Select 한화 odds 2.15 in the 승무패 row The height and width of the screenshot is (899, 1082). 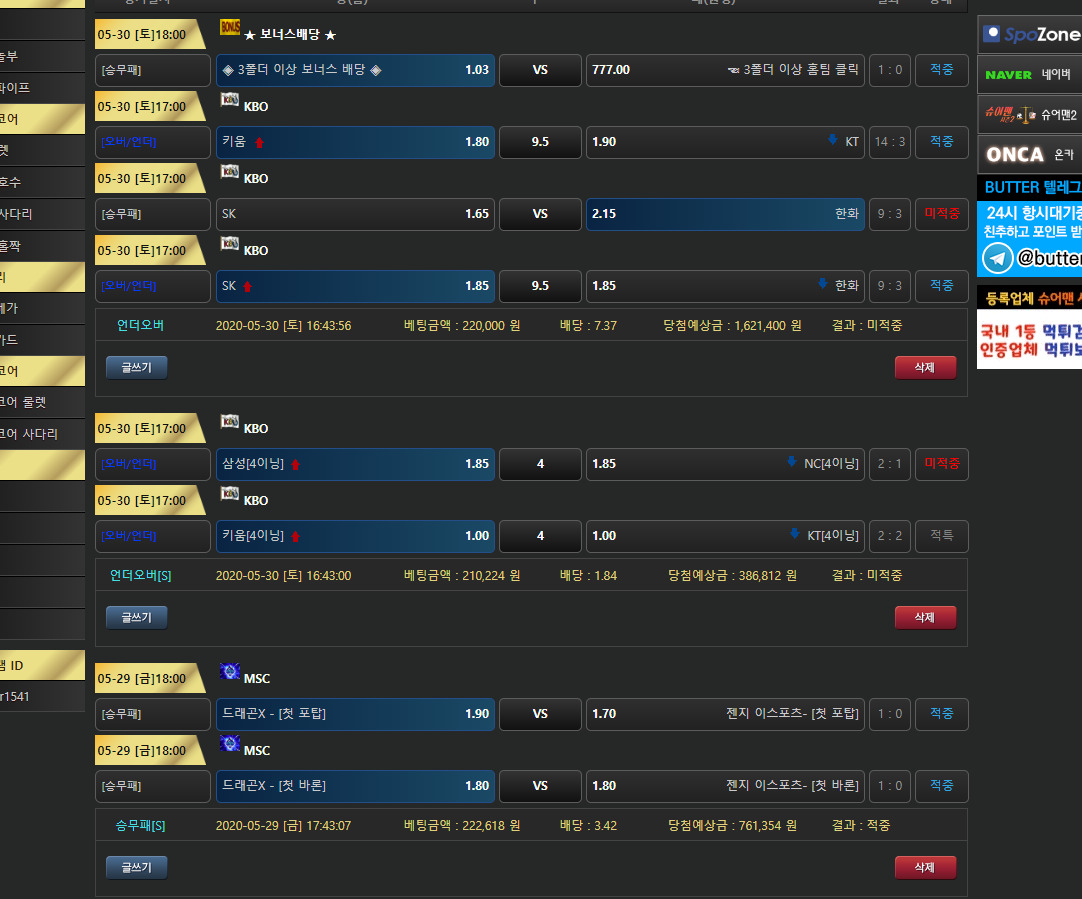(x=724, y=214)
